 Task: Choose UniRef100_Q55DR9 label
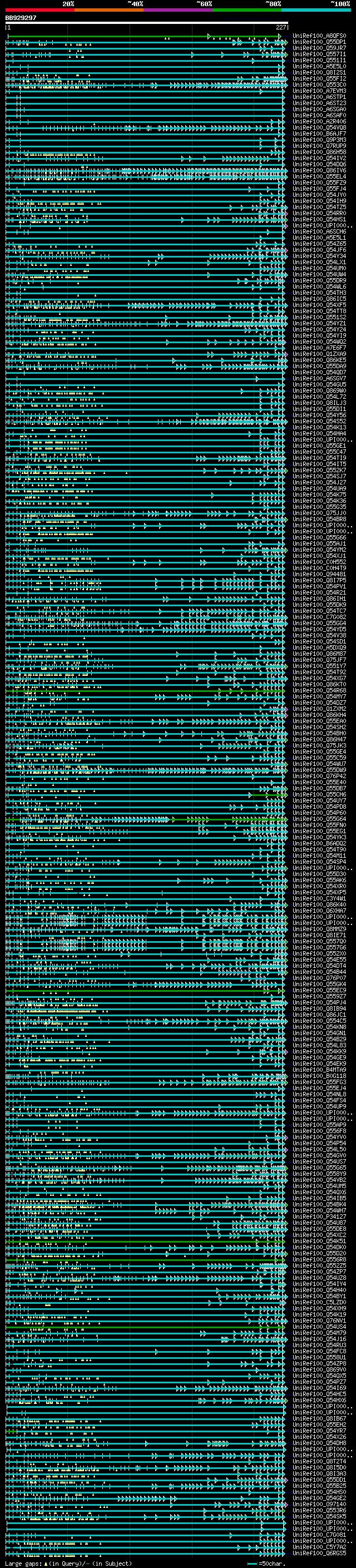tap(319, 280)
